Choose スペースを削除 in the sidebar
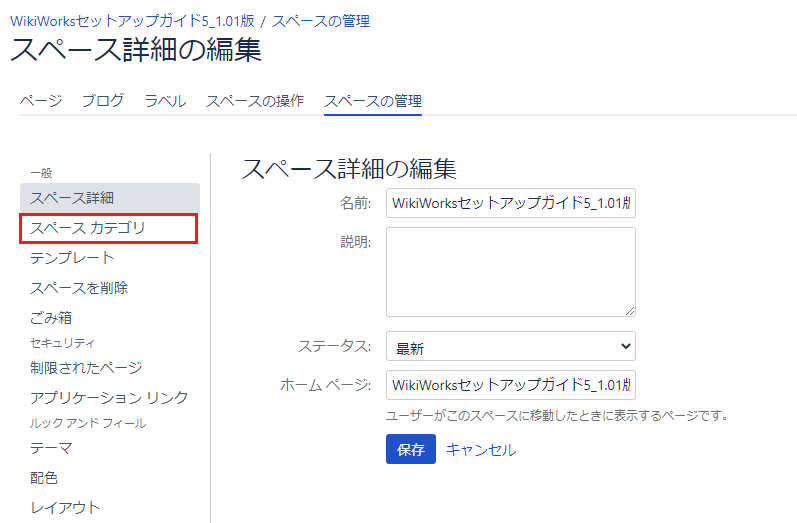This screenshot has height=523, width=797. coord(79,288)
